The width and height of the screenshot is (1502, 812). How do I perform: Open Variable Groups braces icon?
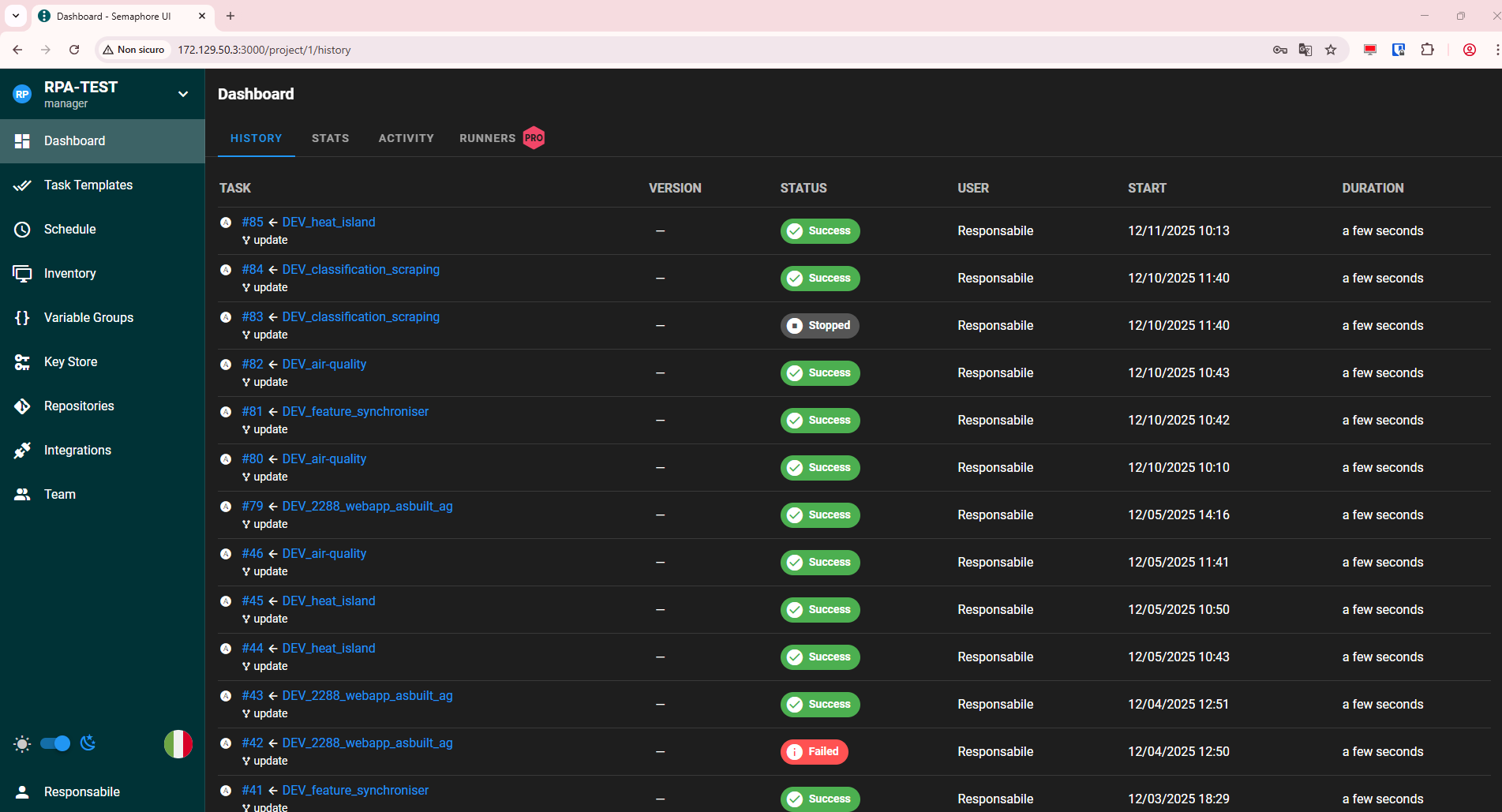22,318
